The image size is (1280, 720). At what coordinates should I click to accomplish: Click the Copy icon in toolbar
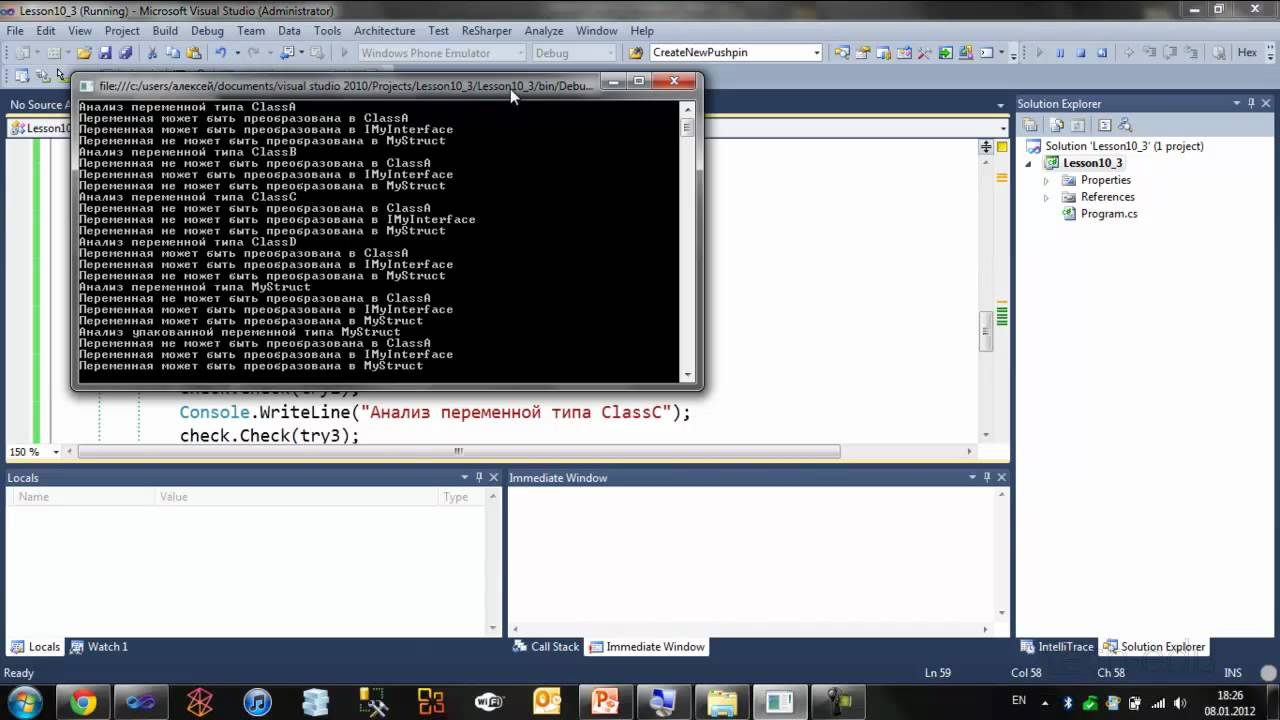pos(172,53)
